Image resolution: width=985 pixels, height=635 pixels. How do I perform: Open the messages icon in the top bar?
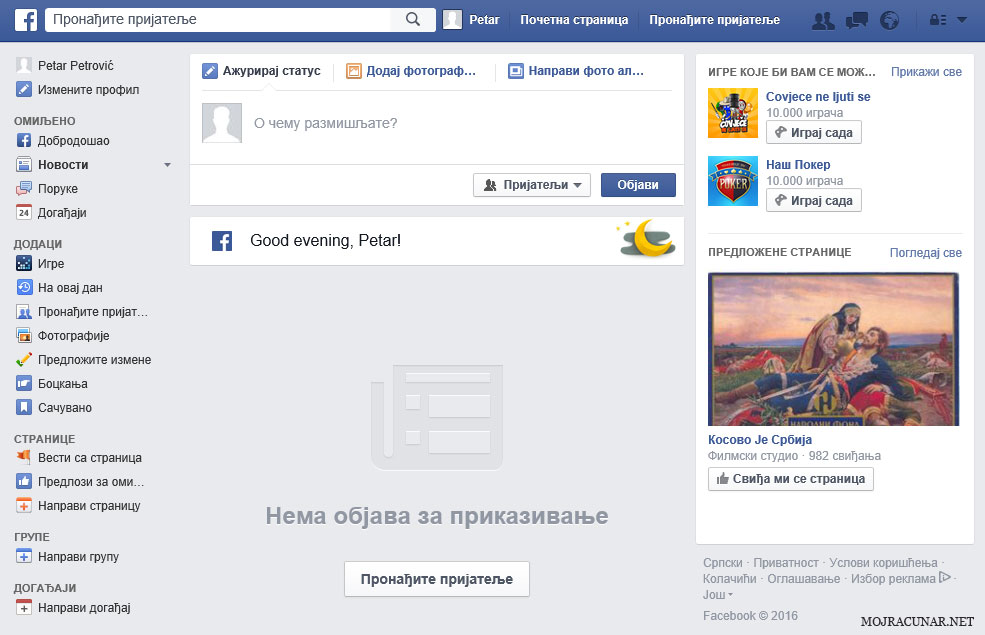857,21
